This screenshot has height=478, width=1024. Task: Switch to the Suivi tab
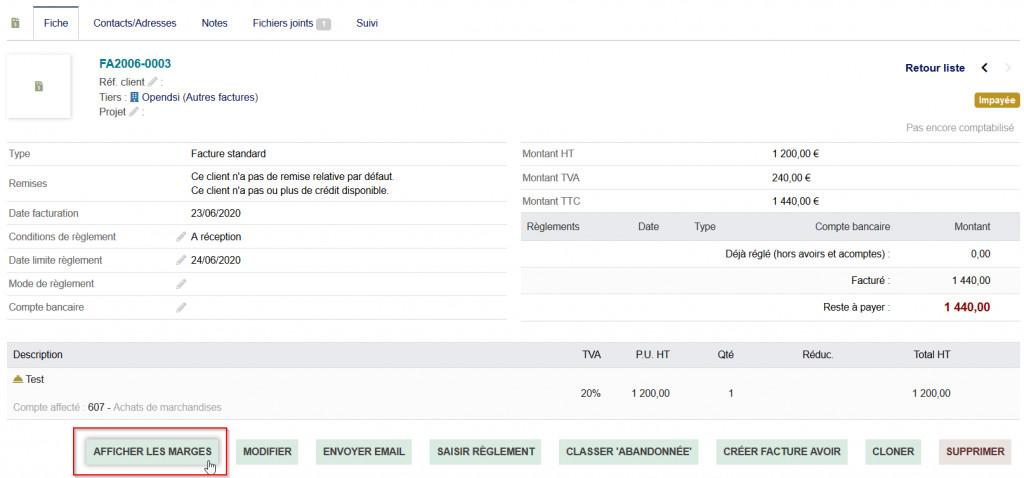[x=367, y=23]
